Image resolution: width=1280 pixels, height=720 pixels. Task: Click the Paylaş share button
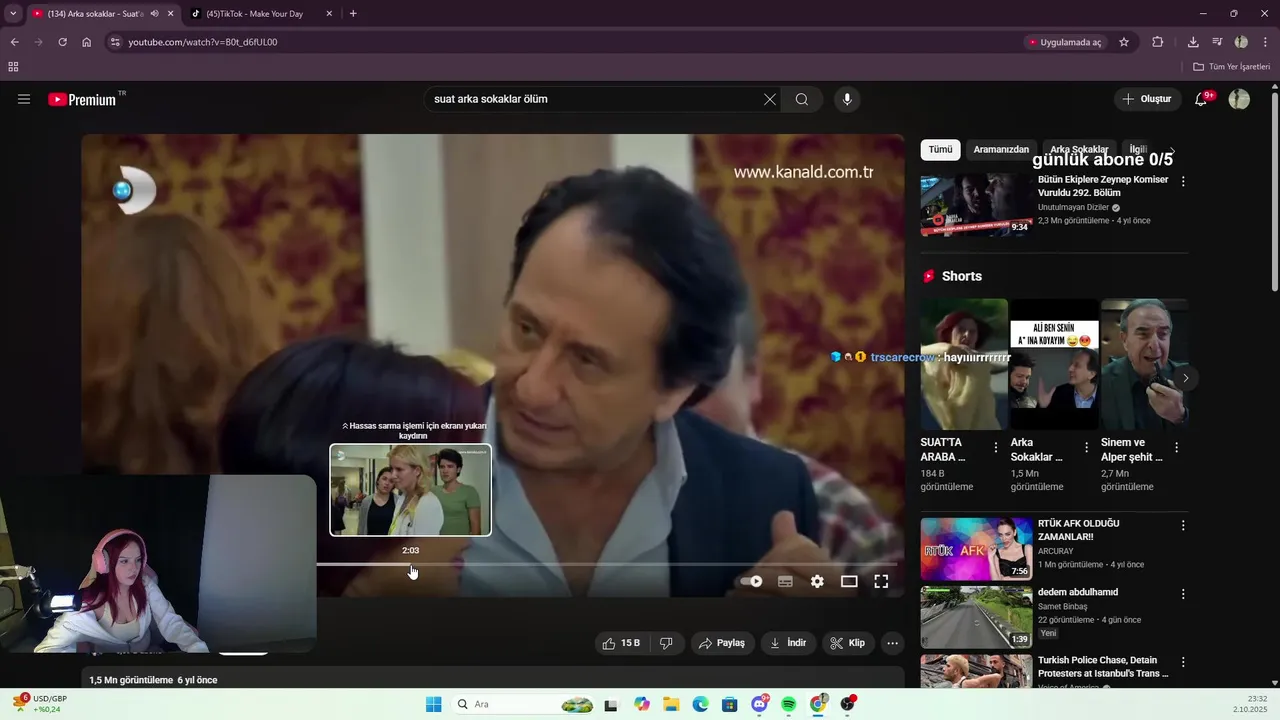click(722, 643)
